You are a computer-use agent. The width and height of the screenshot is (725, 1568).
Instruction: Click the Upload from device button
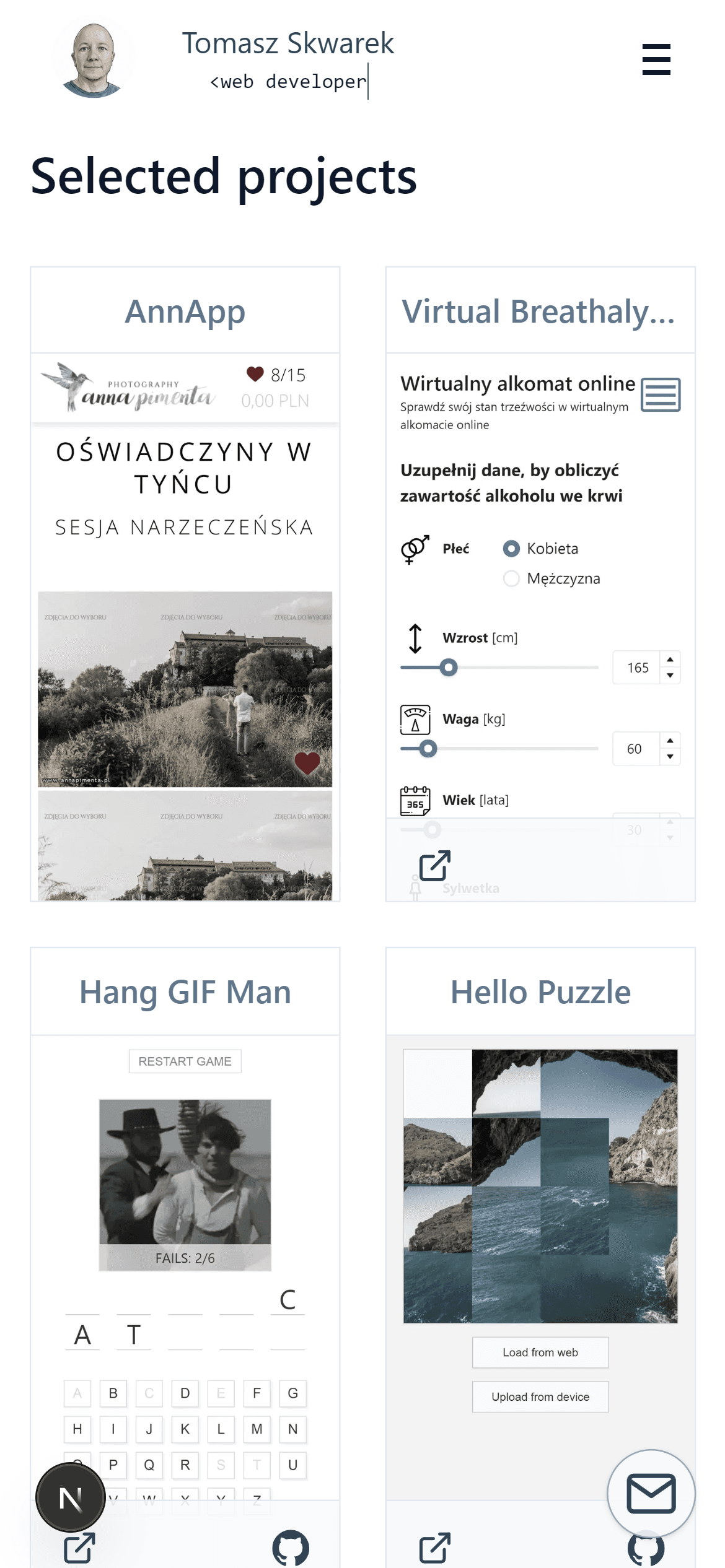[540, 1396]
